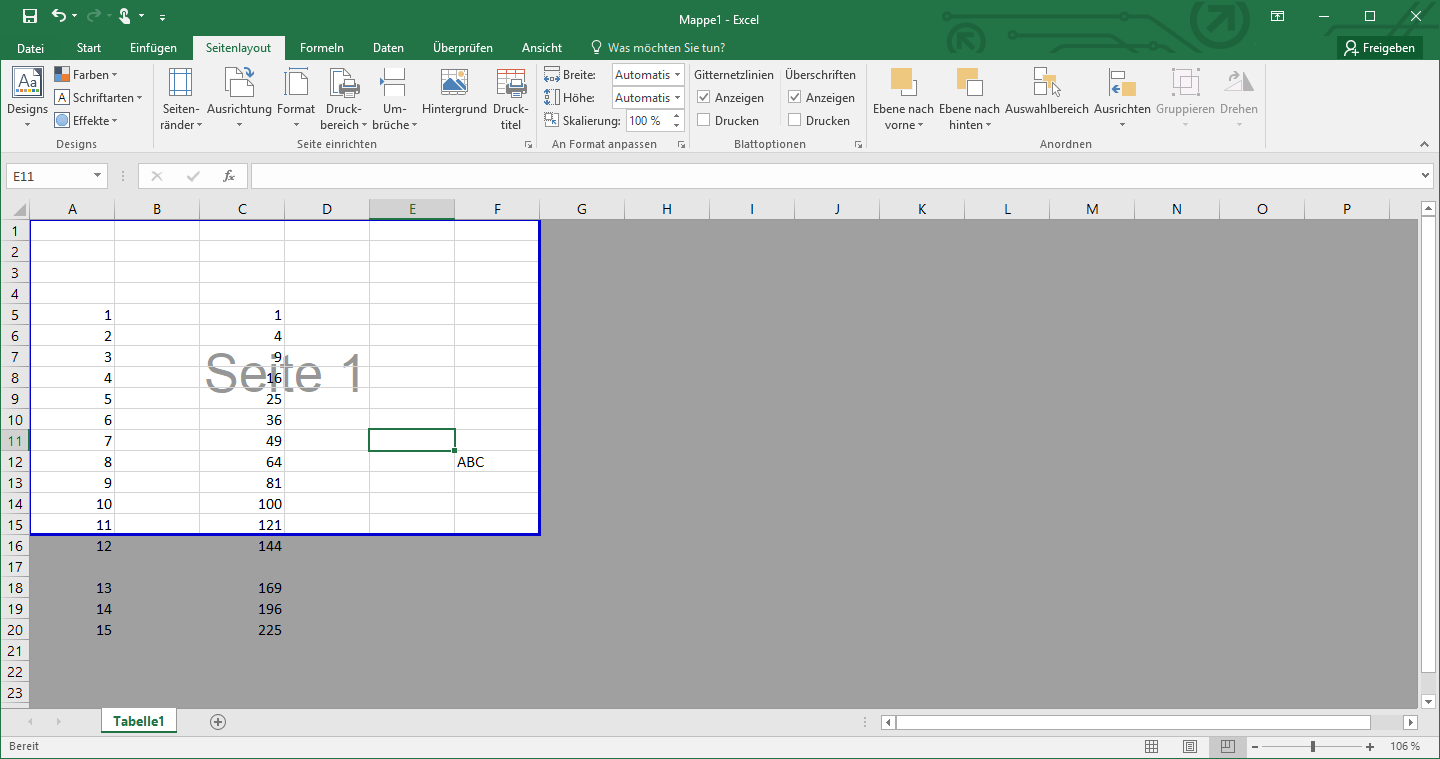Screen dimensions: 1440x759
Task: Save the workbook with the disk icon
Action: click(x=29, y=16)
